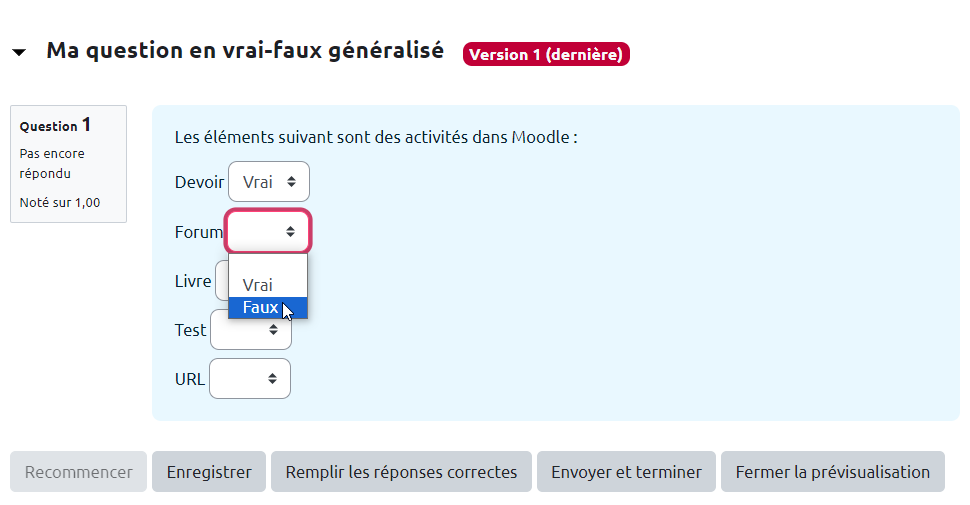Collapse the question section with the triangle

19,53
